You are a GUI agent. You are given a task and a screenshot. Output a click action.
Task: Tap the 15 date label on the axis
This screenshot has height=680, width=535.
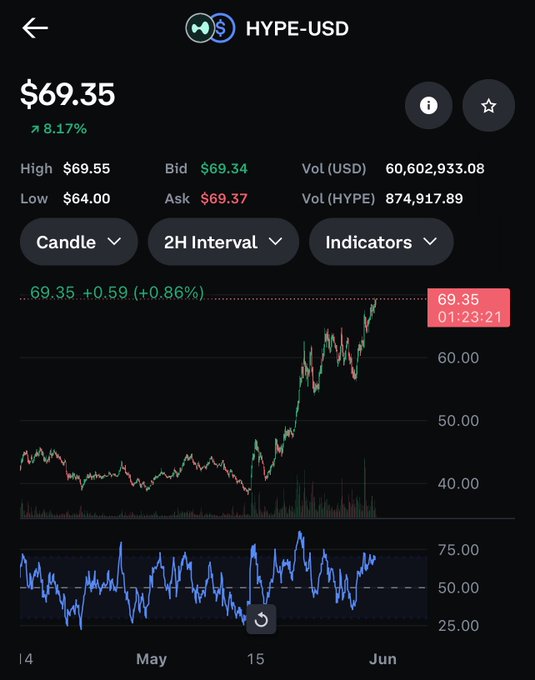tap(256, 659)
